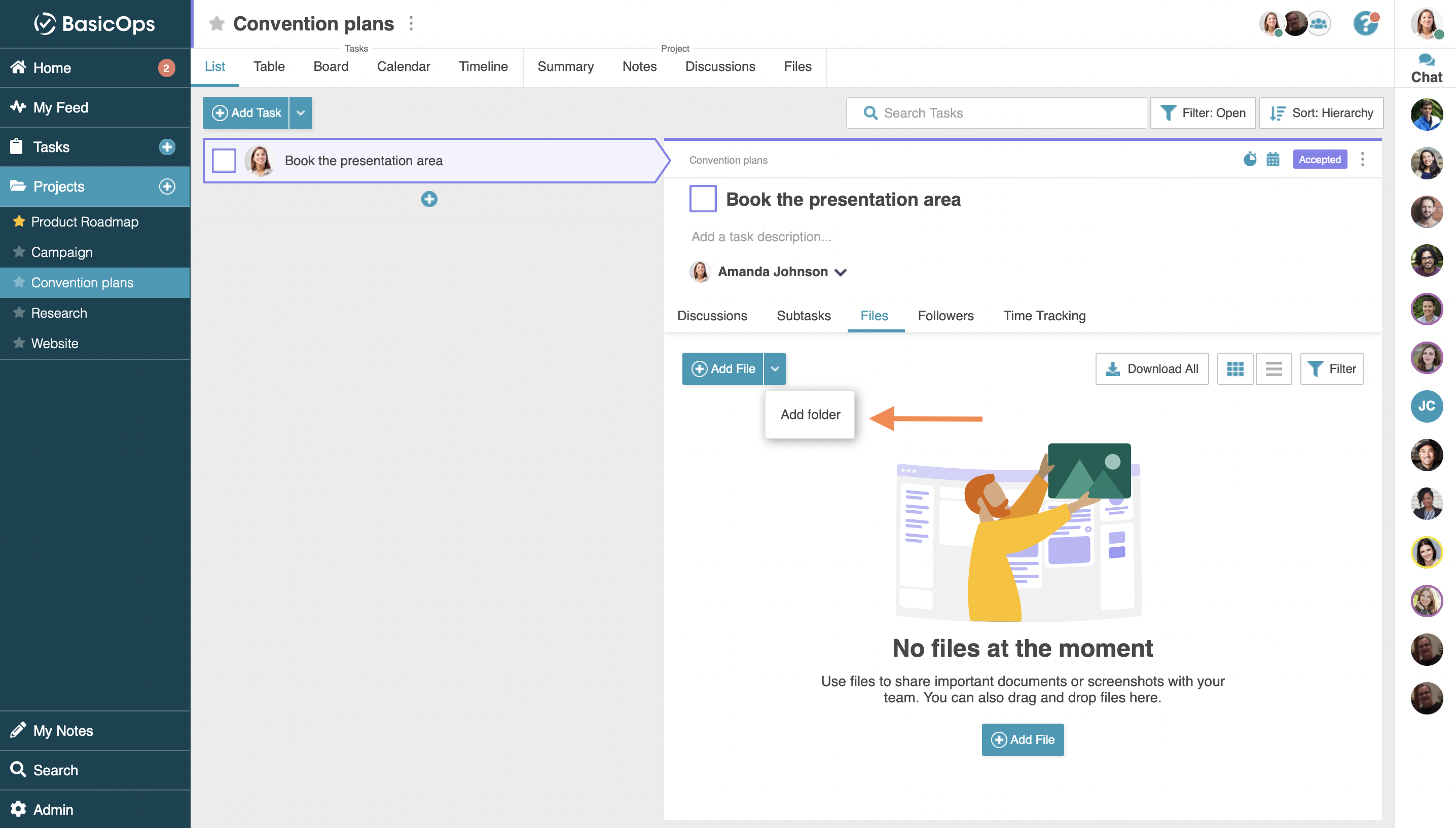Switch to the Table view tab
This screenshot has height=828, width=1456.
pyautogui.click(x=269, y=66)
